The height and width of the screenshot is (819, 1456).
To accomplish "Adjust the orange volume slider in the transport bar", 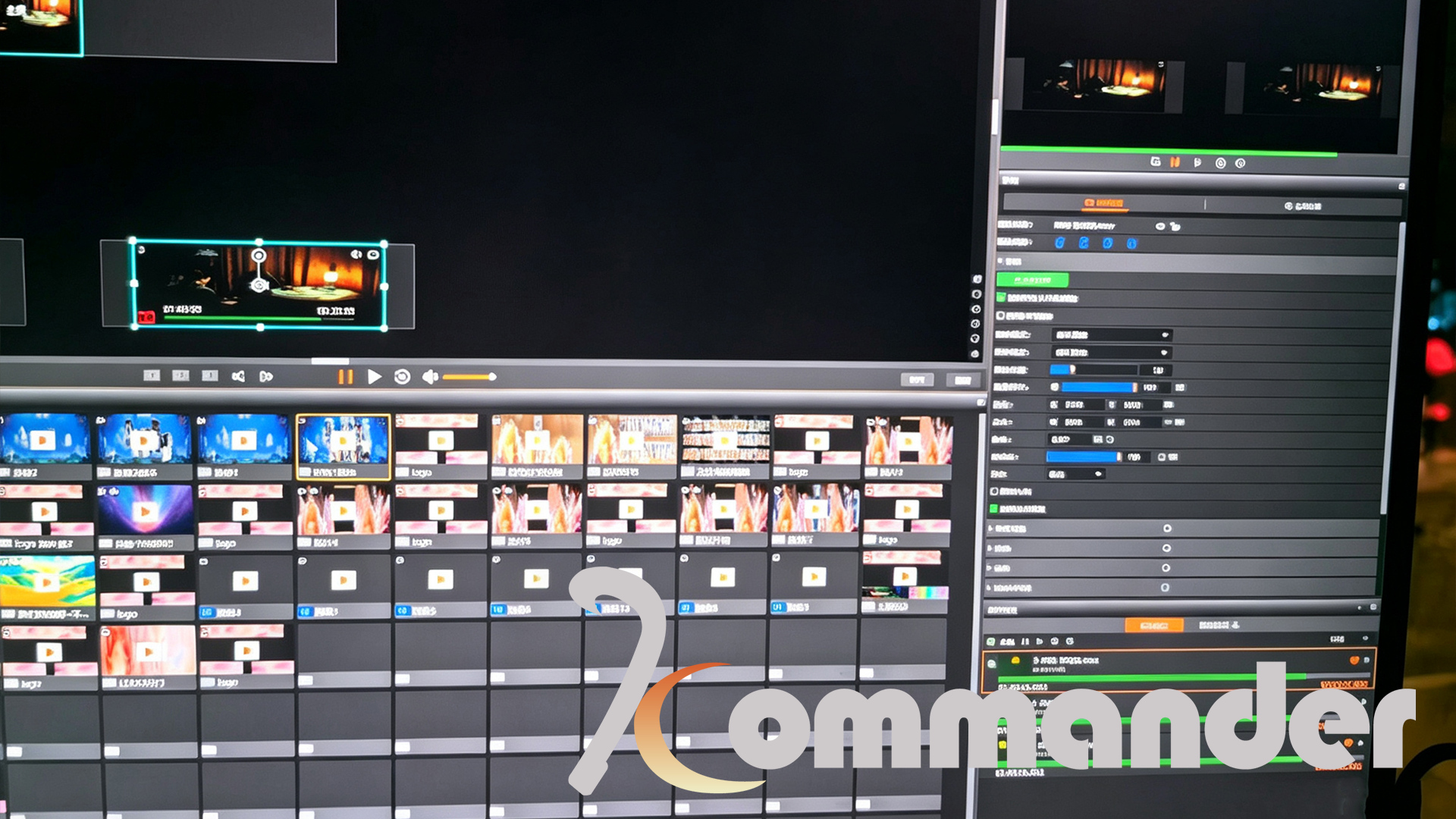I will pos(469,377).
